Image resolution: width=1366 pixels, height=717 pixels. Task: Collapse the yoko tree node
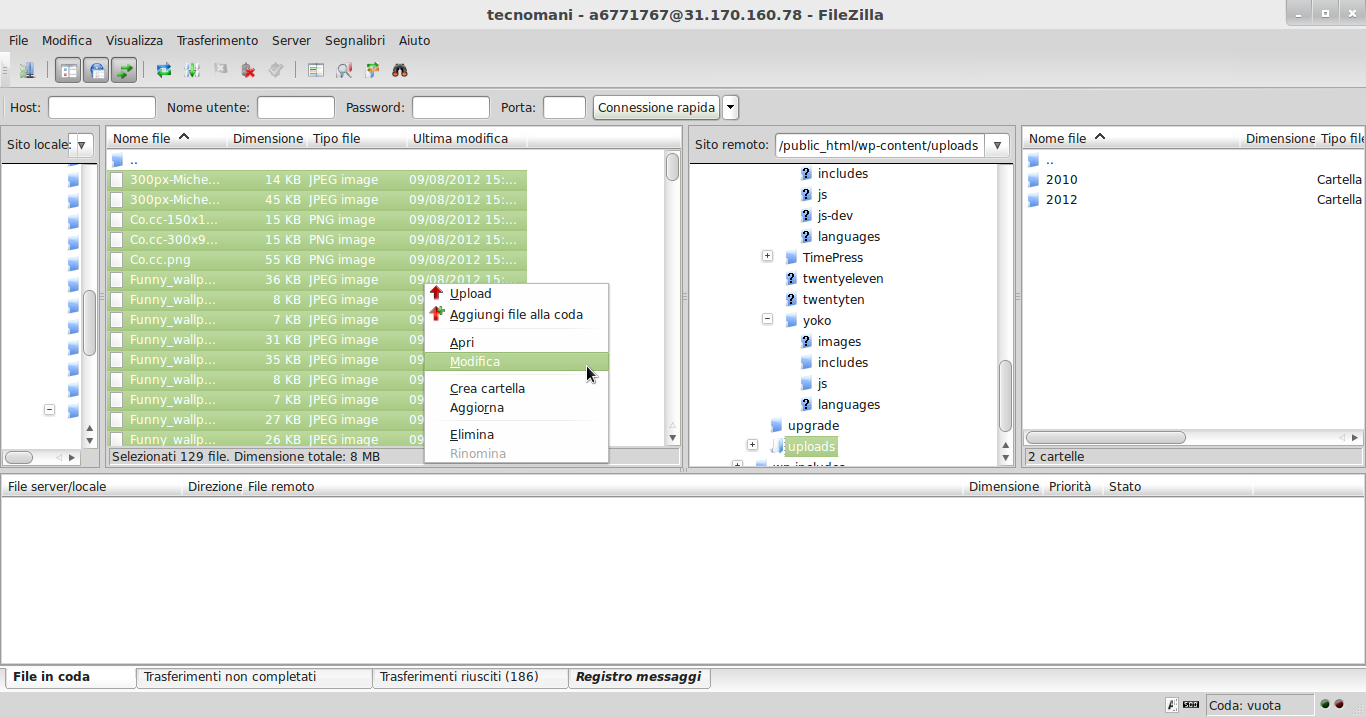tap(767, 319)
